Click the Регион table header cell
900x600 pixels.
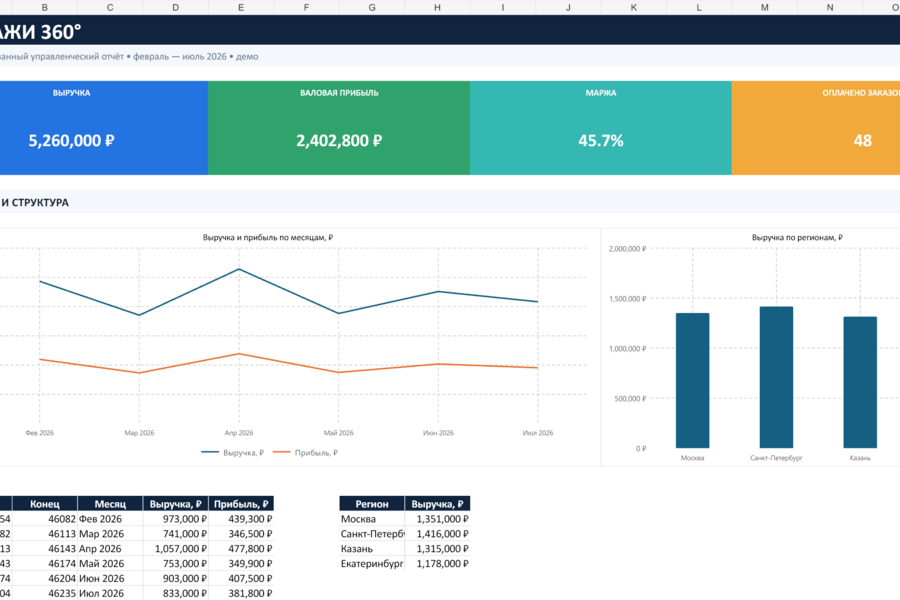point(372,504)
